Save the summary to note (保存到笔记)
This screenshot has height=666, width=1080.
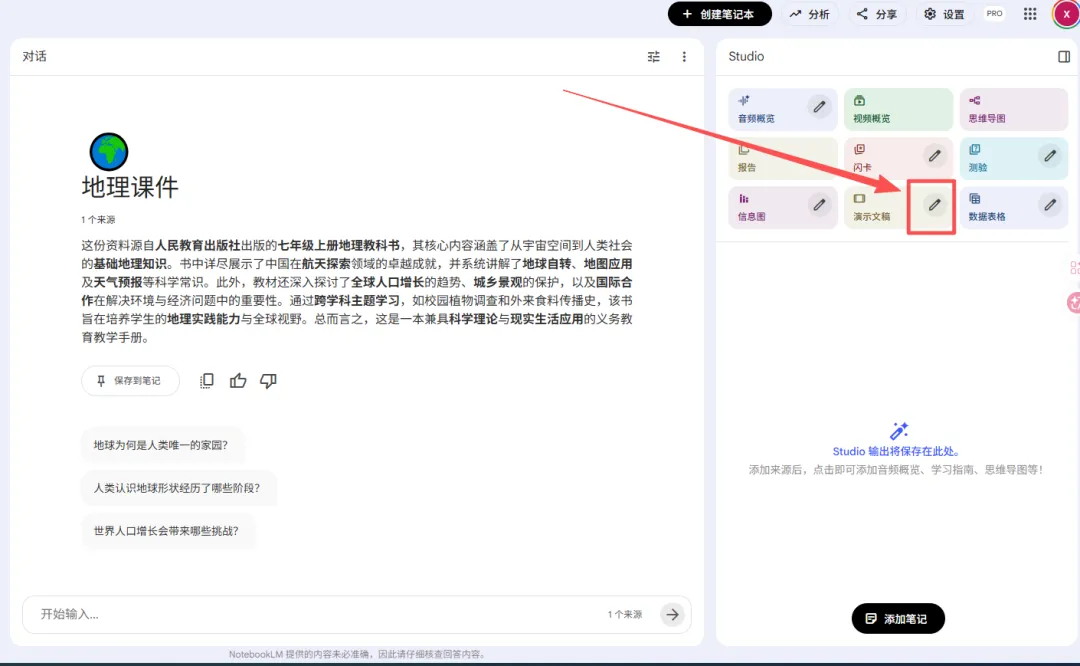coord(130,381)
